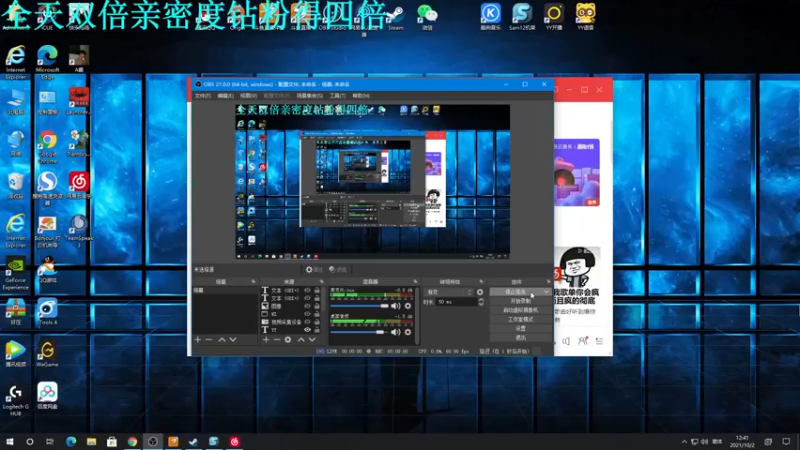
Task: Remove the selected scene with minus icon
Action: tap(209, 340)
